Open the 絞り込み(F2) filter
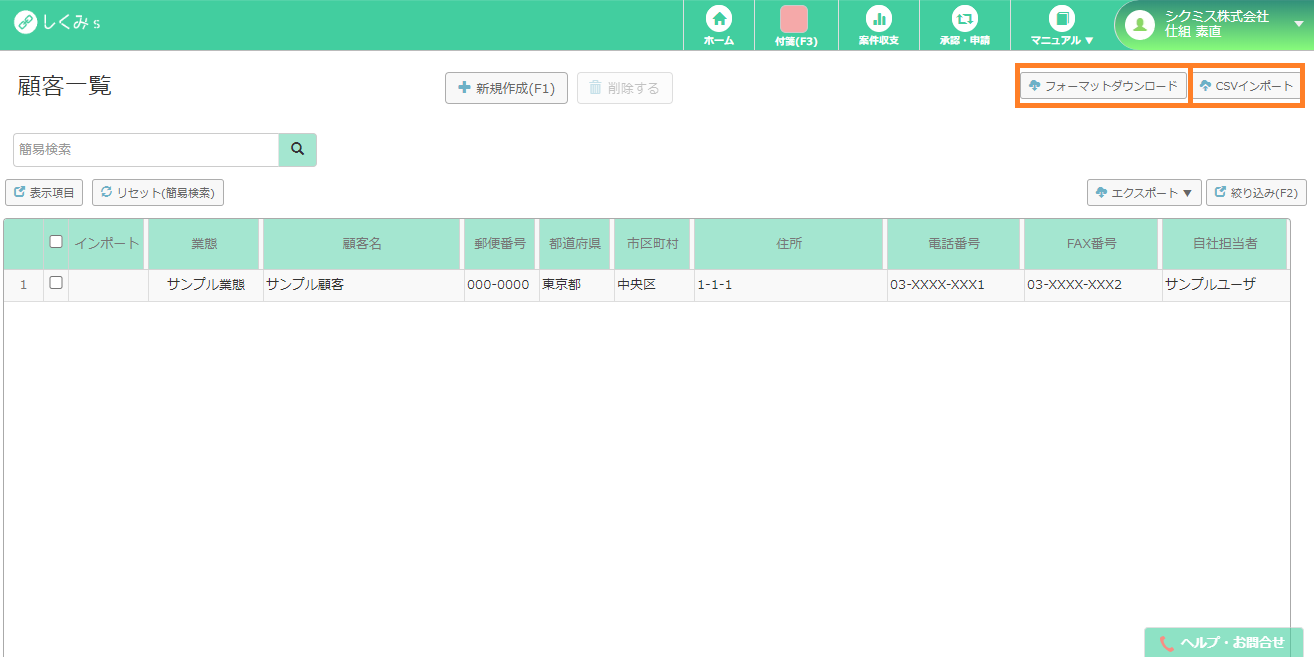 (1256, 192)
